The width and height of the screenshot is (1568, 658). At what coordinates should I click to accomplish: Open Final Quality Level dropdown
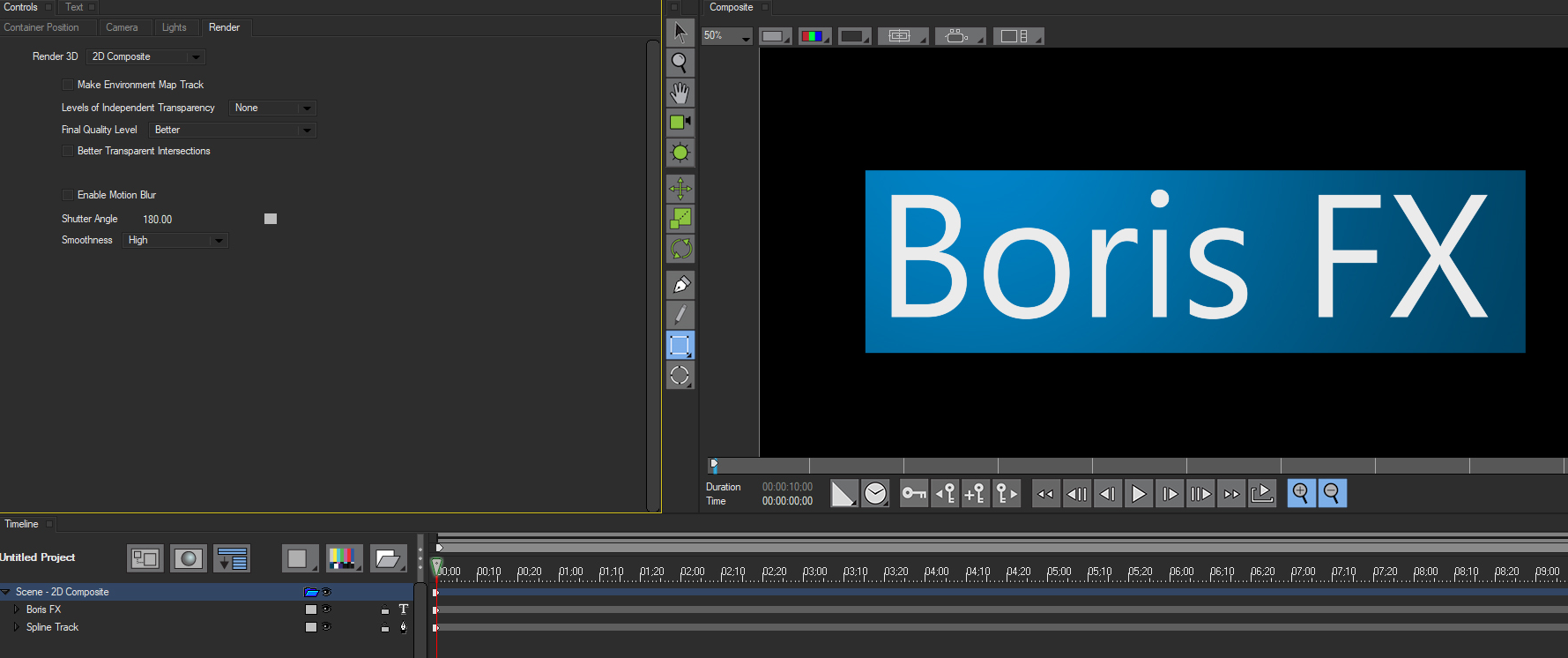[x=233, y=130]
